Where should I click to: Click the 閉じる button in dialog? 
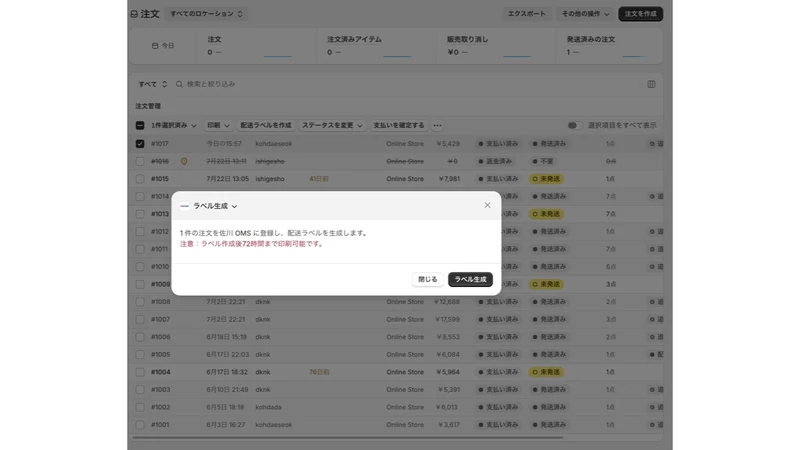[428, 280]
